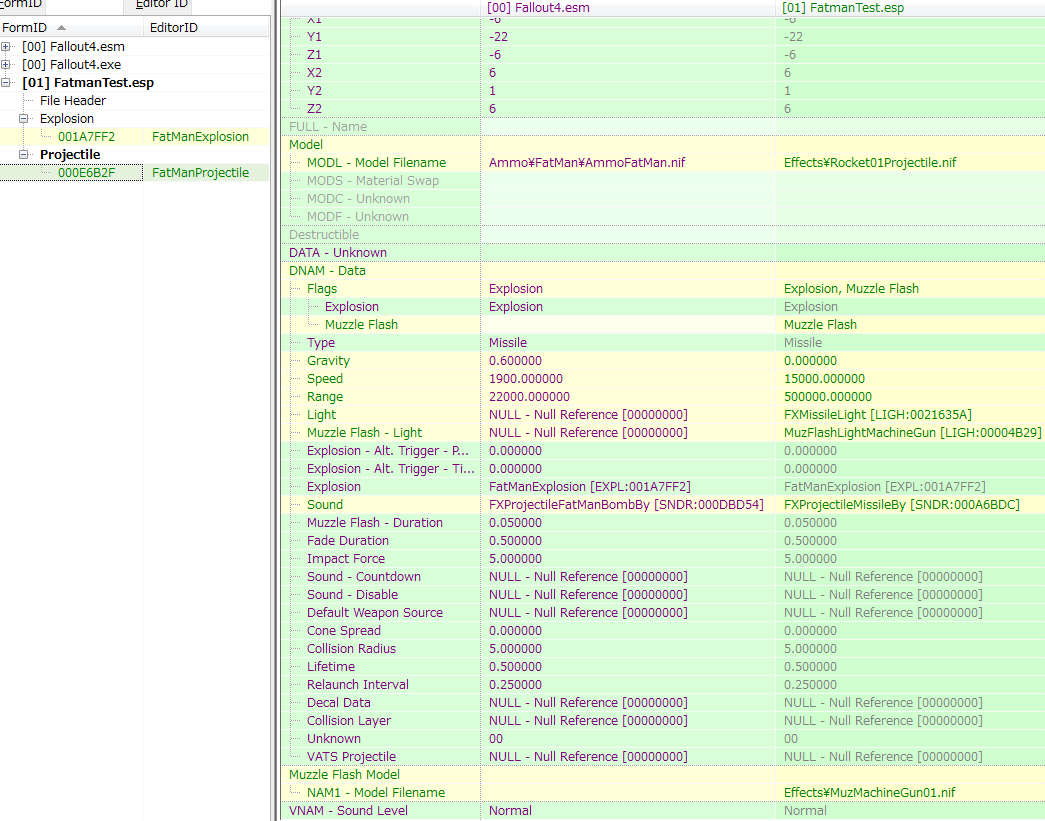Click the Collision Layer row label
1045x821 pixels.
[x=349, y=720]
